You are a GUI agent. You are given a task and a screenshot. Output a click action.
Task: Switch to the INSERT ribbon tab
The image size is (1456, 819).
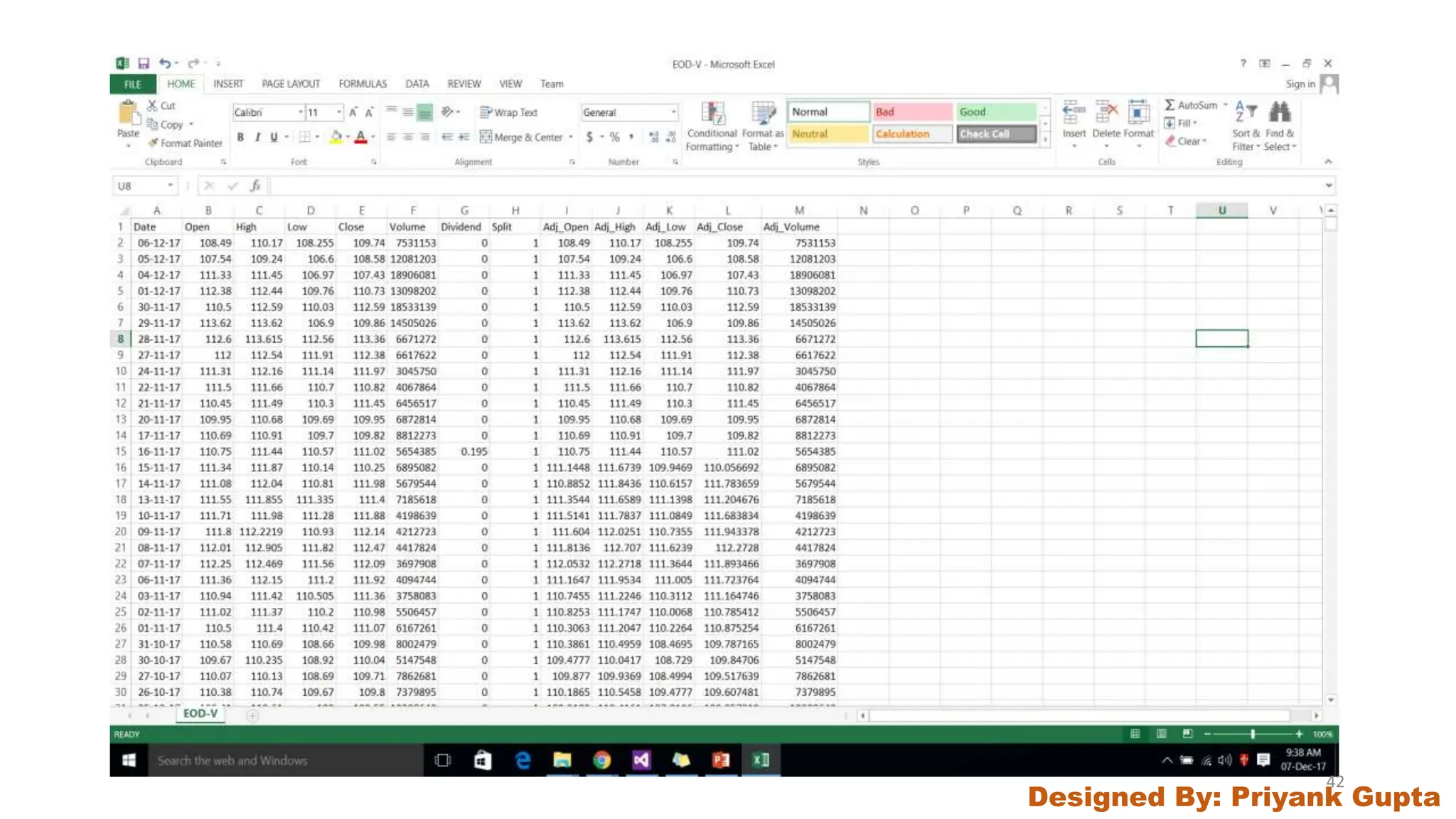228,84
